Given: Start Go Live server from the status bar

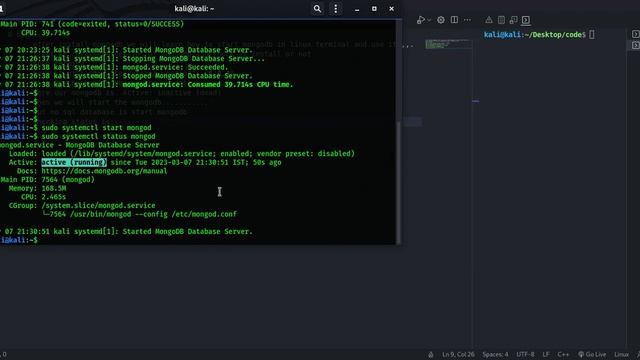Looking at the screenshot, I should (x=592, y=354).
